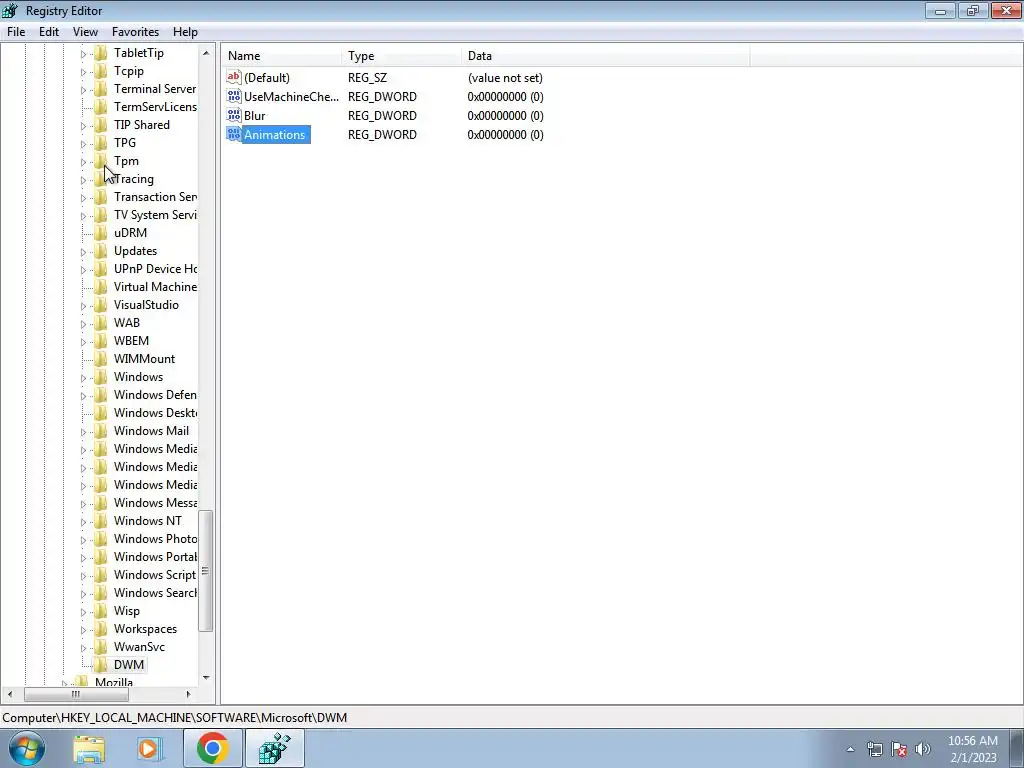Image resolution: width=1024 pixels, height=768 pixels.
Task: Click the WAB folder icon
Action: point(101,323)
